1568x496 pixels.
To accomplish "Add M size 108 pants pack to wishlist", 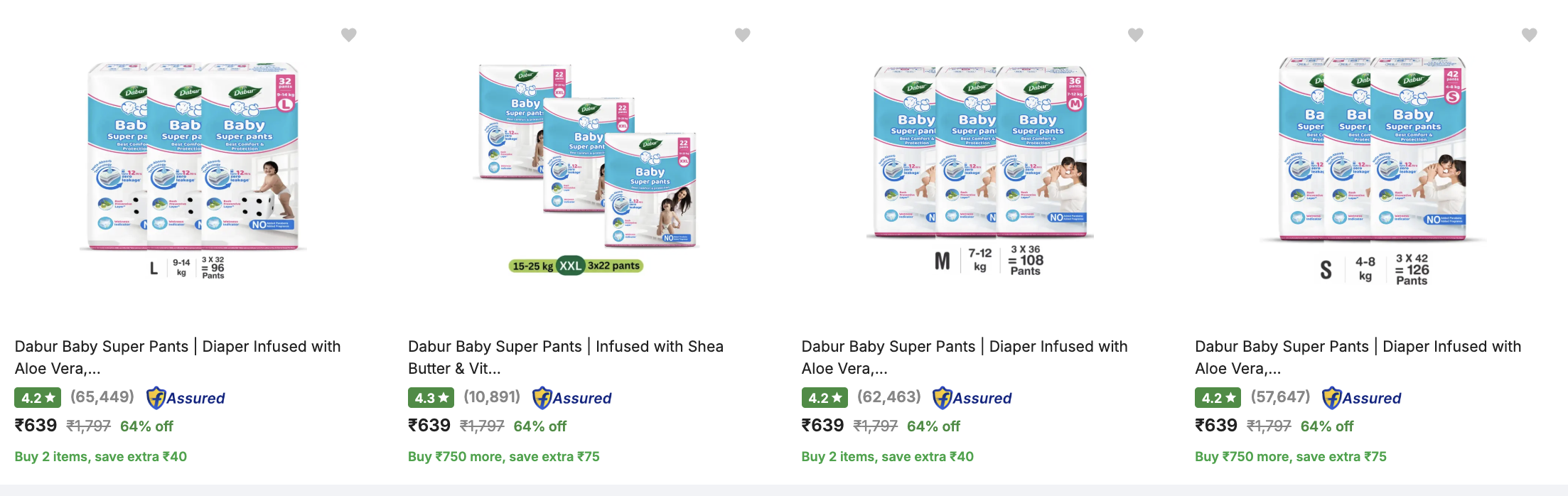I will click(1135, 35).
